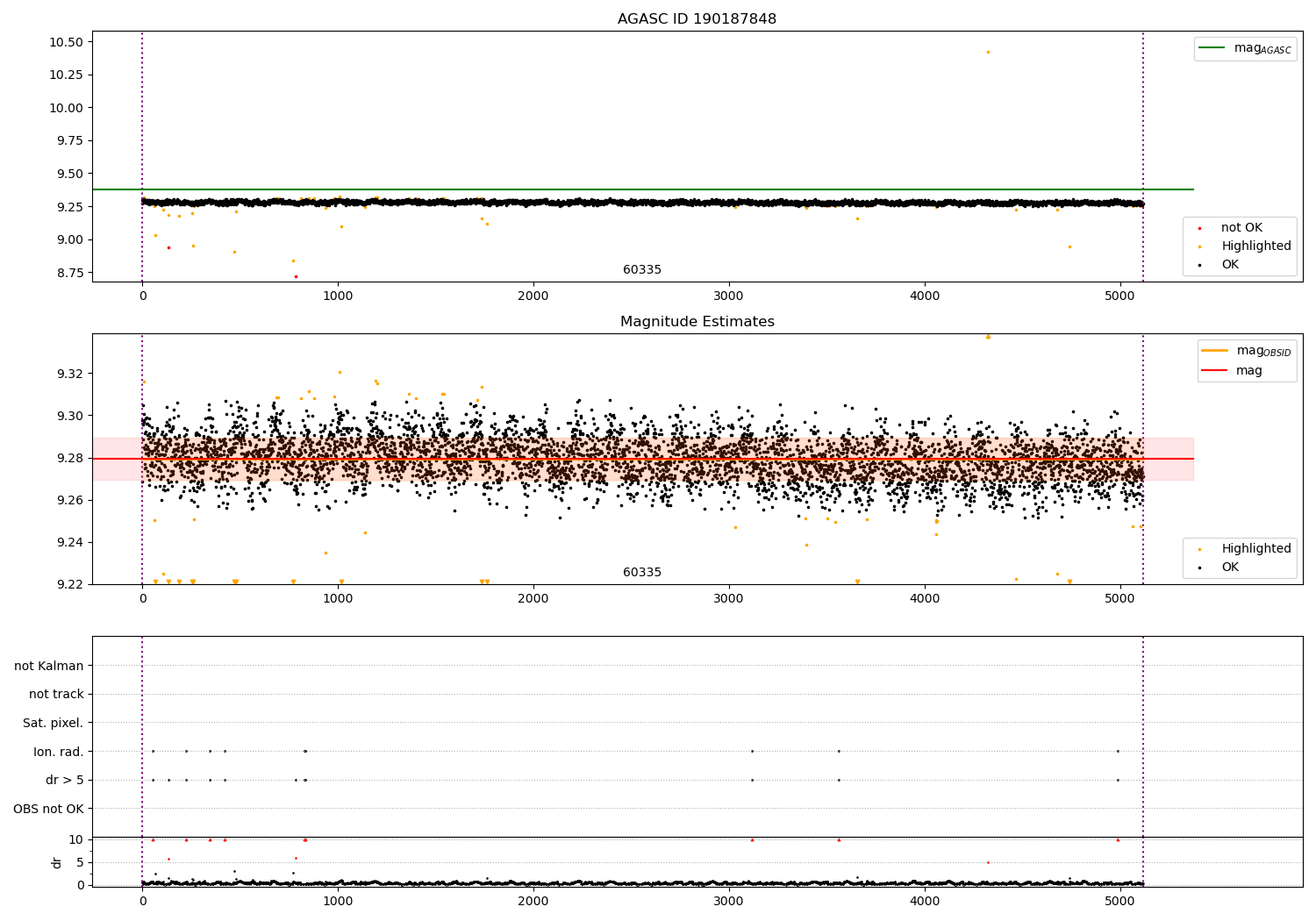Click the orange upward triangle atop middle plot
The width and height of the screenshot is (1316, 921).
tap(988, 336)
